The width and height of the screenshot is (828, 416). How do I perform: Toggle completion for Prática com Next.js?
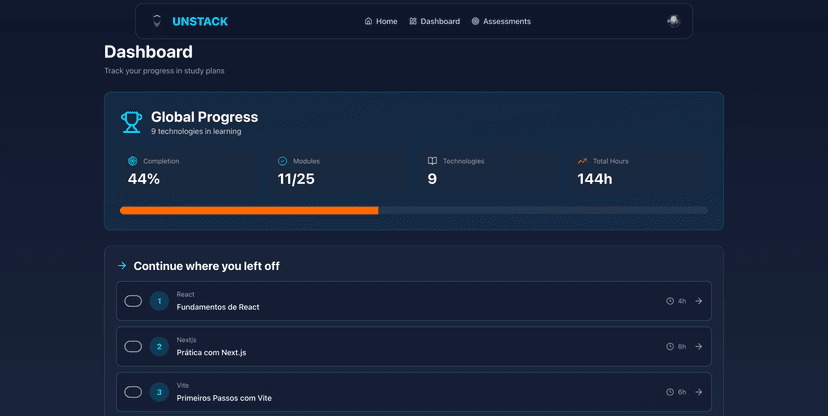(133, 346)
